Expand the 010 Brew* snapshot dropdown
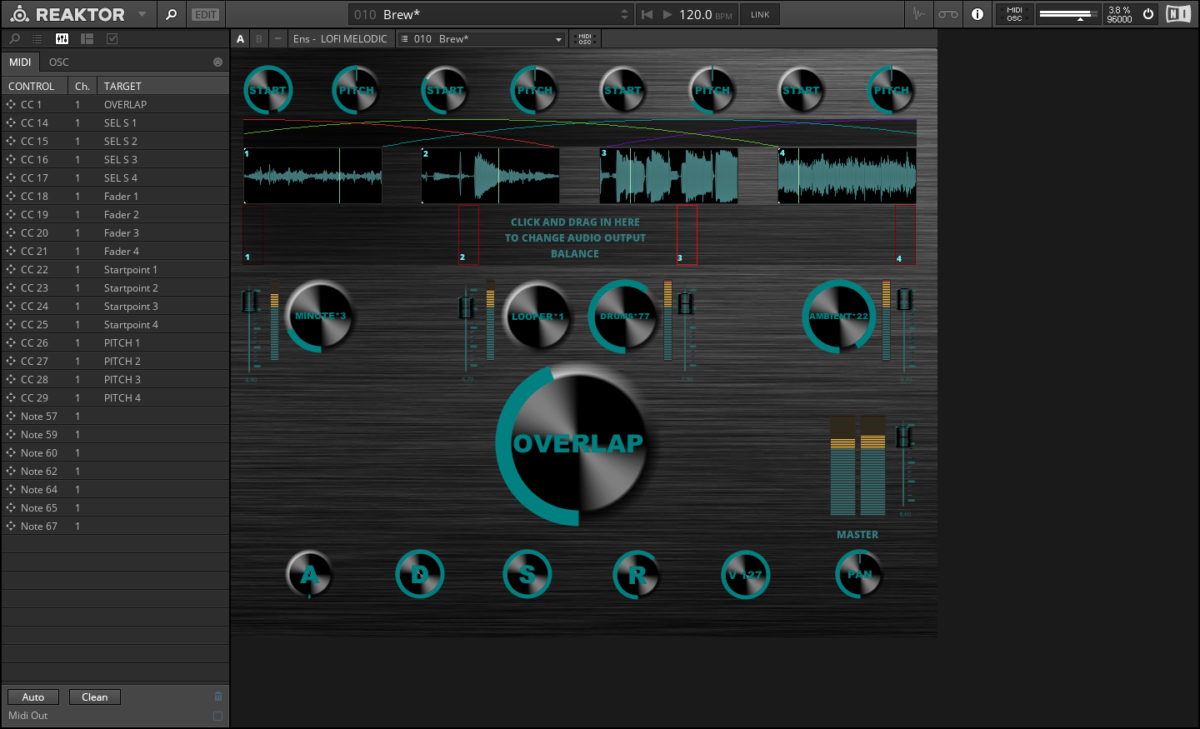 pyautogui.click(x=559, y=39)
